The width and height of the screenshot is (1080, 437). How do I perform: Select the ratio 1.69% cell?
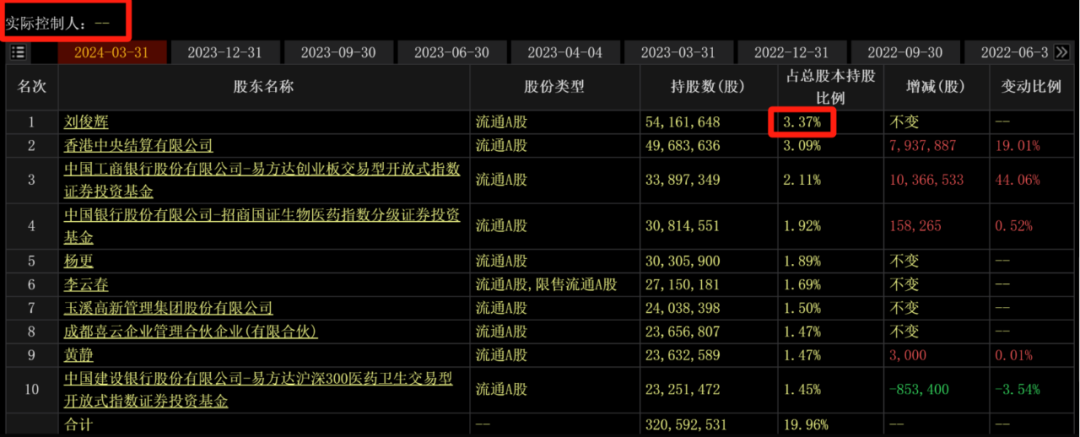click(x=802, y=285)
